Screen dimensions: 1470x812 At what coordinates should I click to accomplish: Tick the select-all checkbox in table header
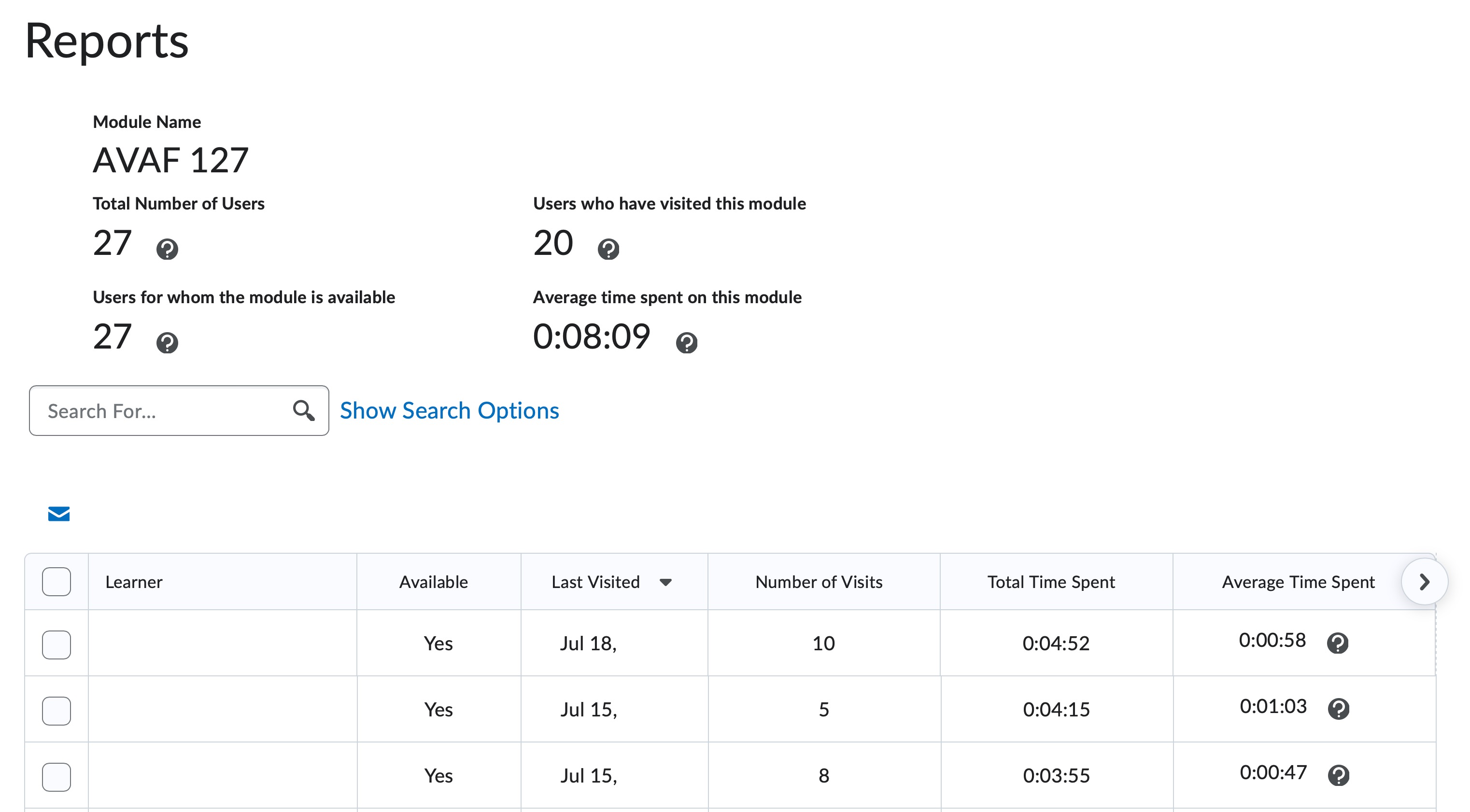(57, 581)
